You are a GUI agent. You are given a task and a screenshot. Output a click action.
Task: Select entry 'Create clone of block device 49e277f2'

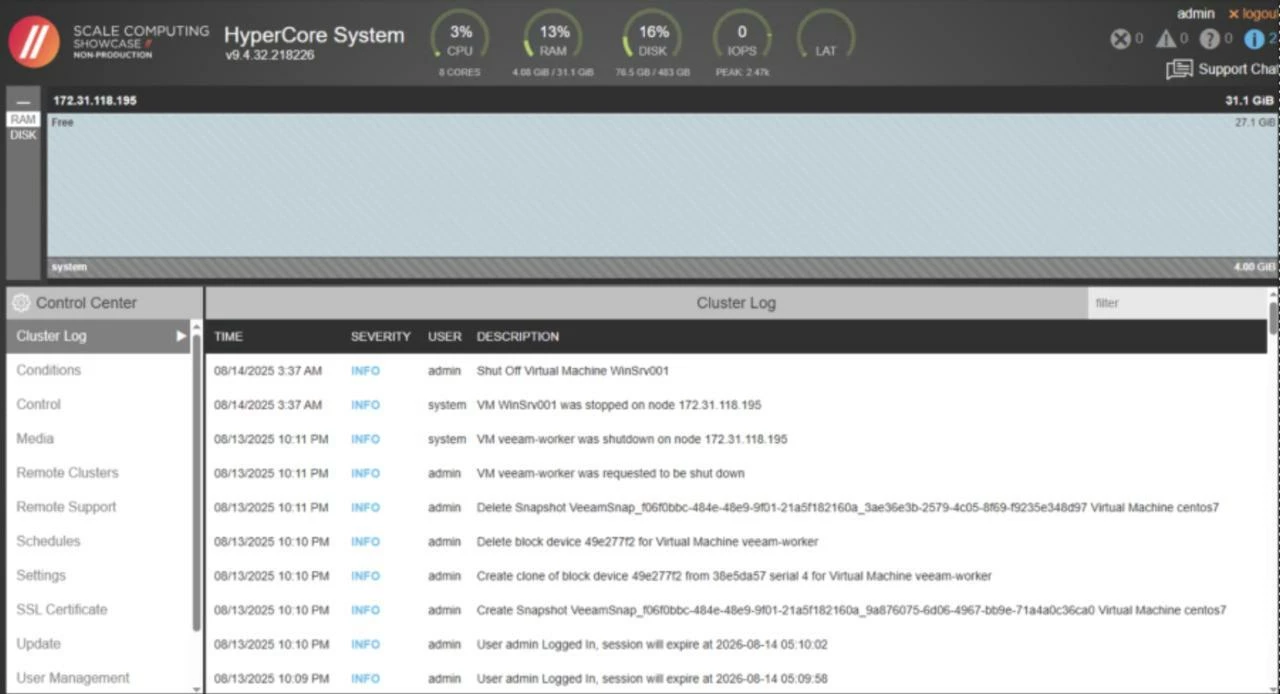coord(736,576)
